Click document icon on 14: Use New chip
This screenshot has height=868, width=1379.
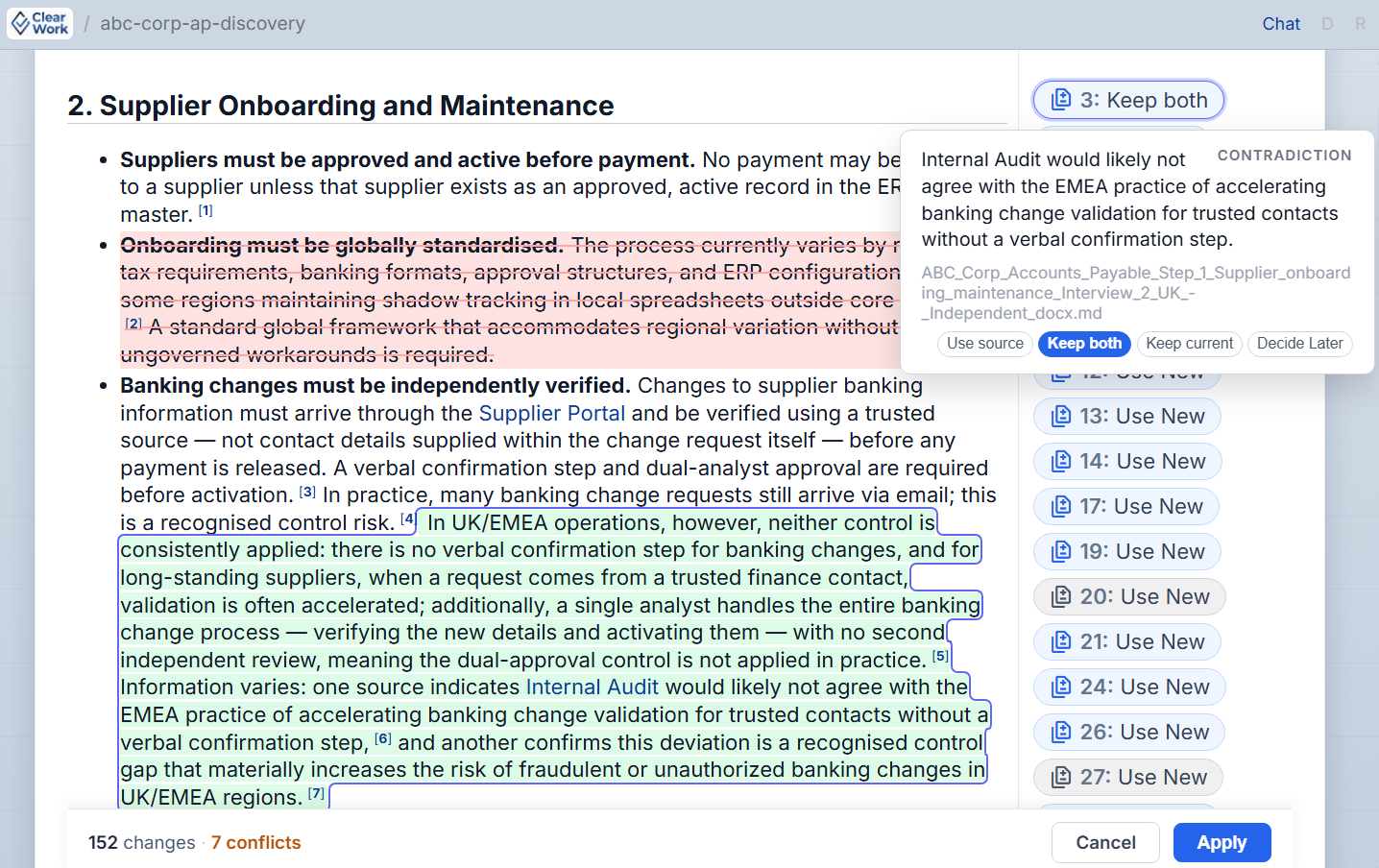[x=1061, y=461]
